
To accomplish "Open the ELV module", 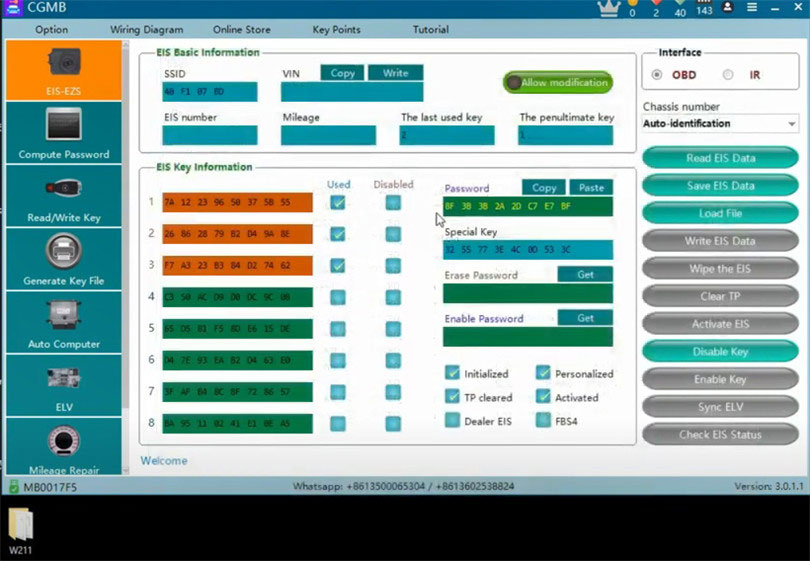I will (64, 385).
